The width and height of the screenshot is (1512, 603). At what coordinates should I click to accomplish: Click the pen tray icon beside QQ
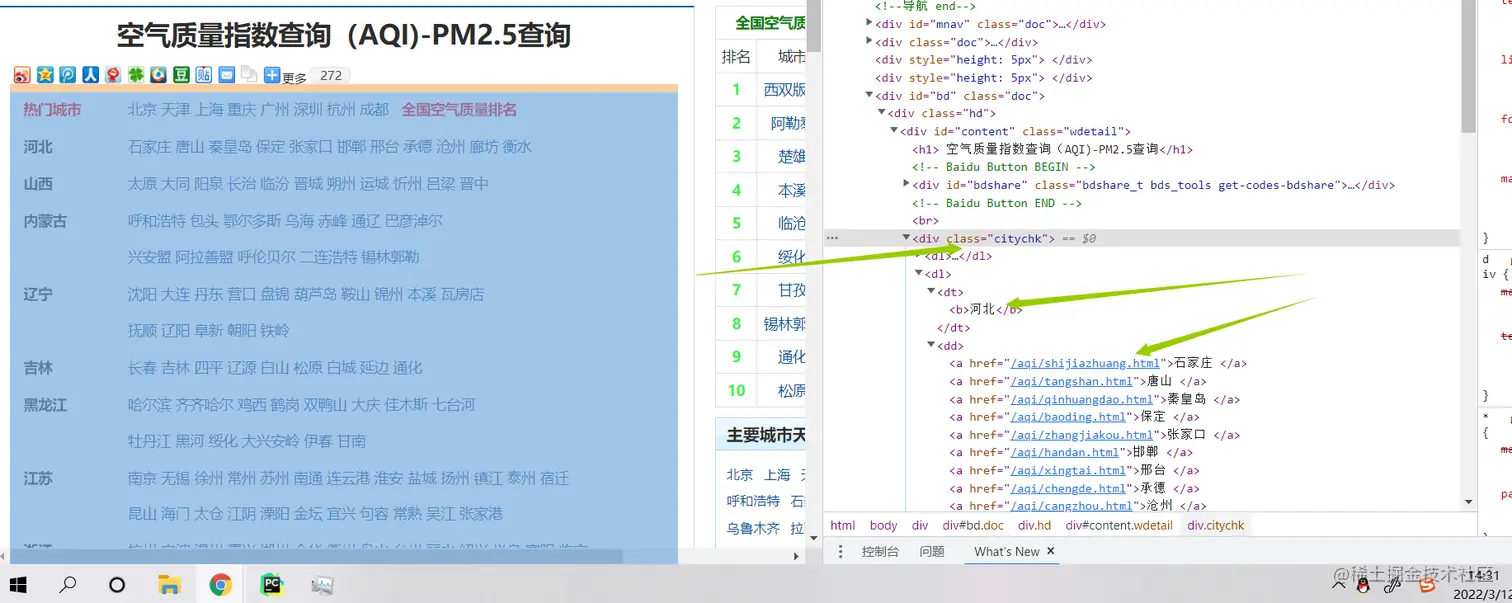(x=1391, y=586)
